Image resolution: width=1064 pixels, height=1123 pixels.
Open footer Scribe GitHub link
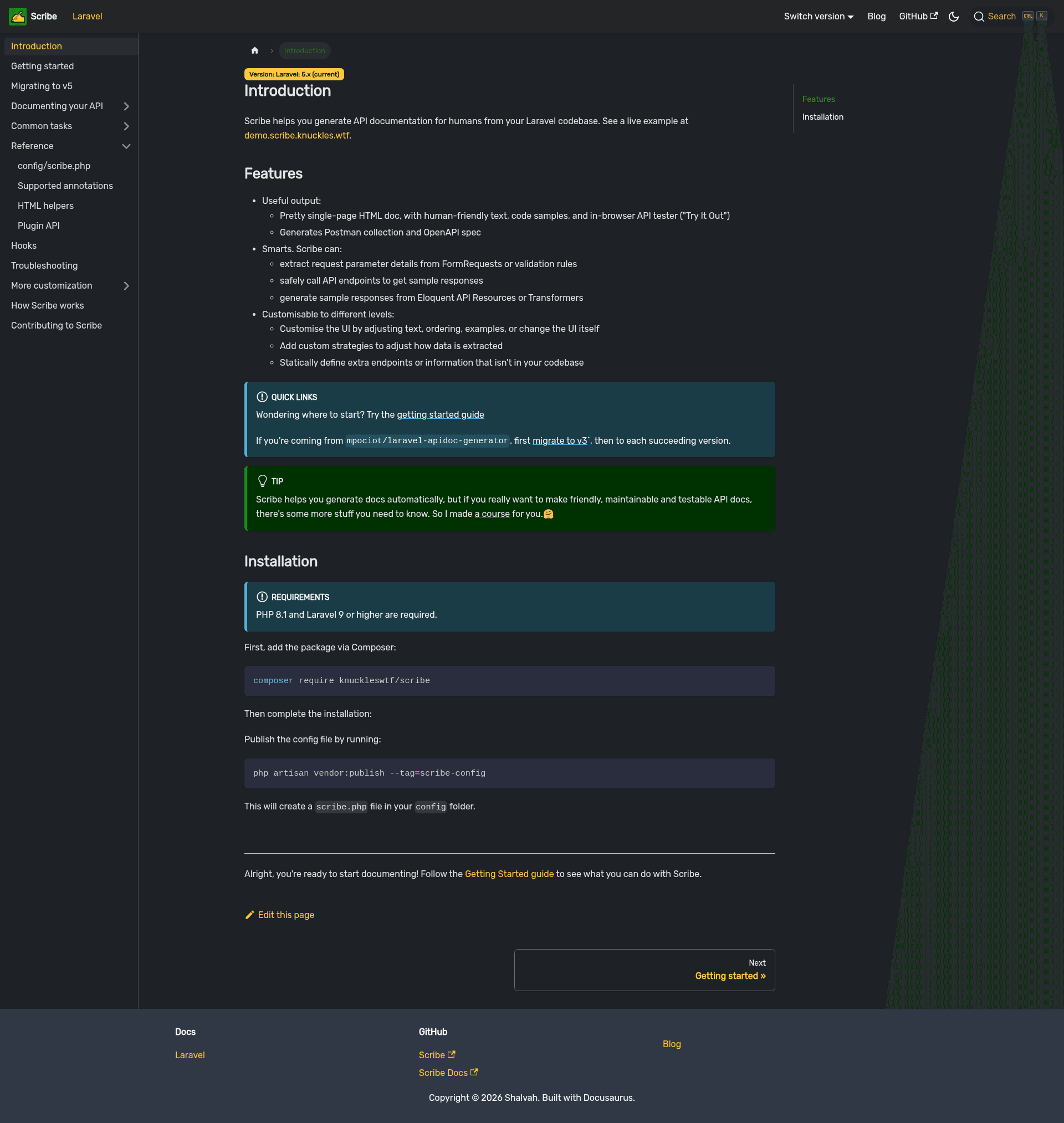(437, 1055)
